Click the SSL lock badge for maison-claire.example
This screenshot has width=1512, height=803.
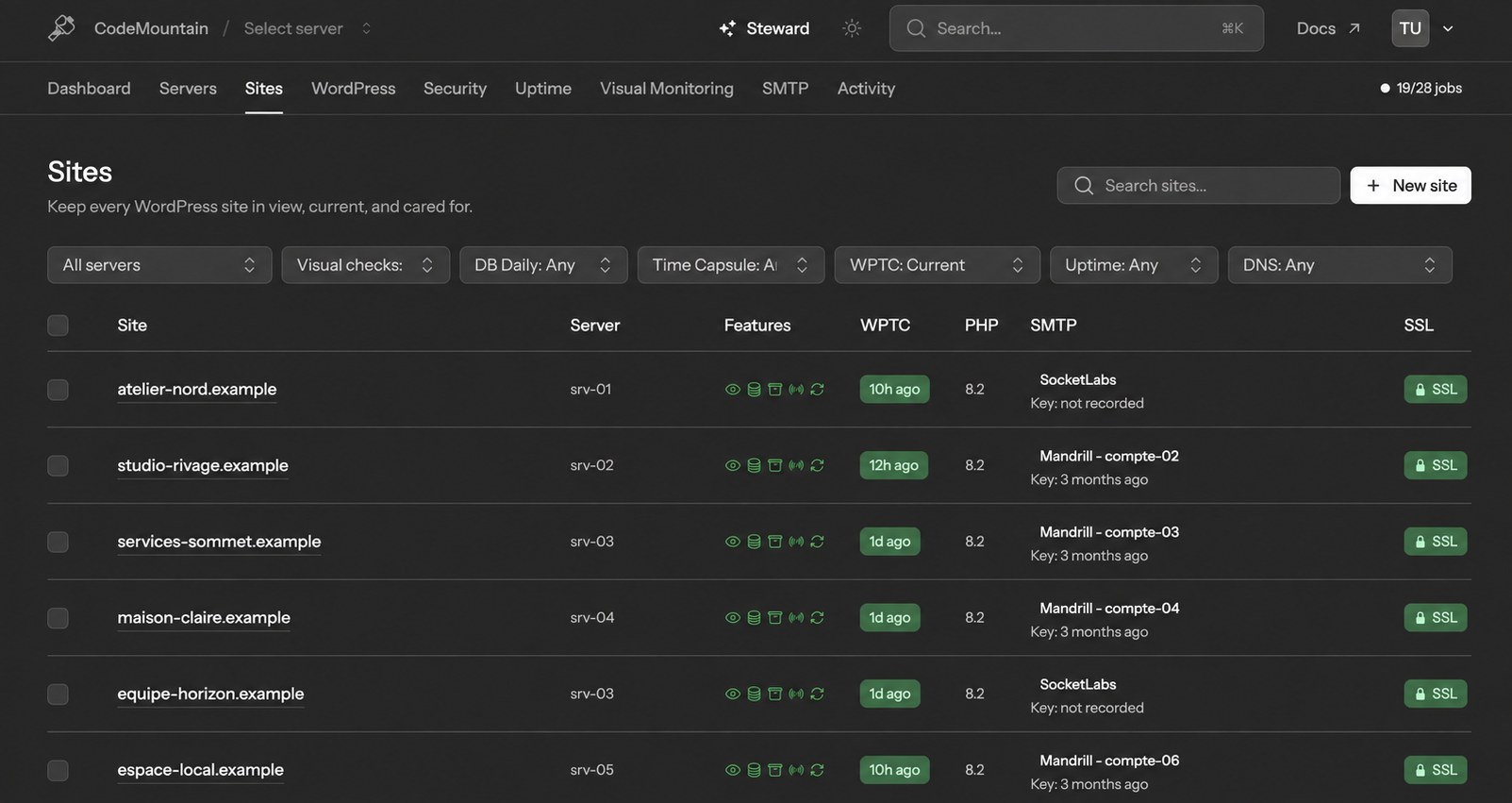click(1435, 618)
